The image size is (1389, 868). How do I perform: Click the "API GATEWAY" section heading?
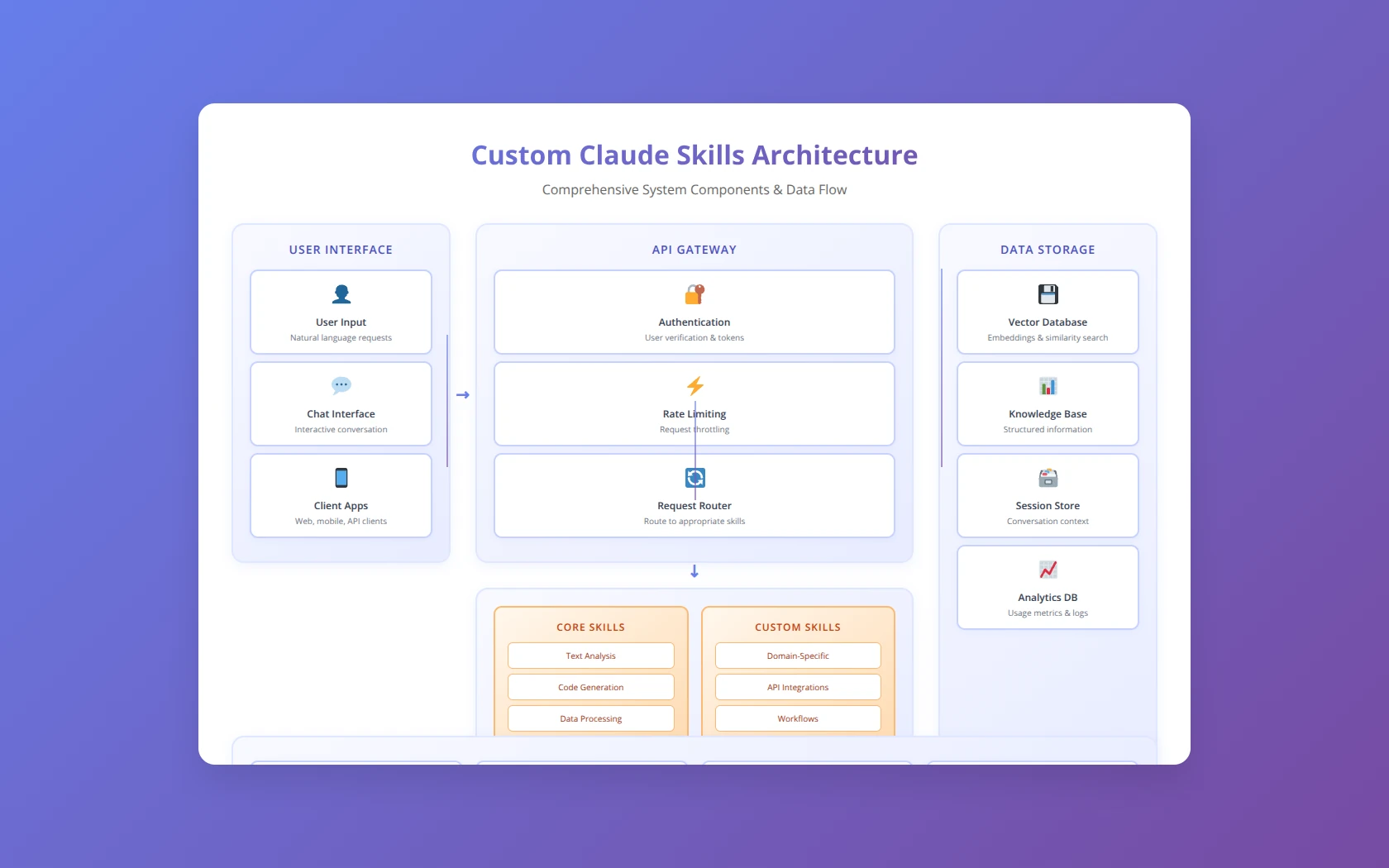pyautogui.click(x=694, y=250)
